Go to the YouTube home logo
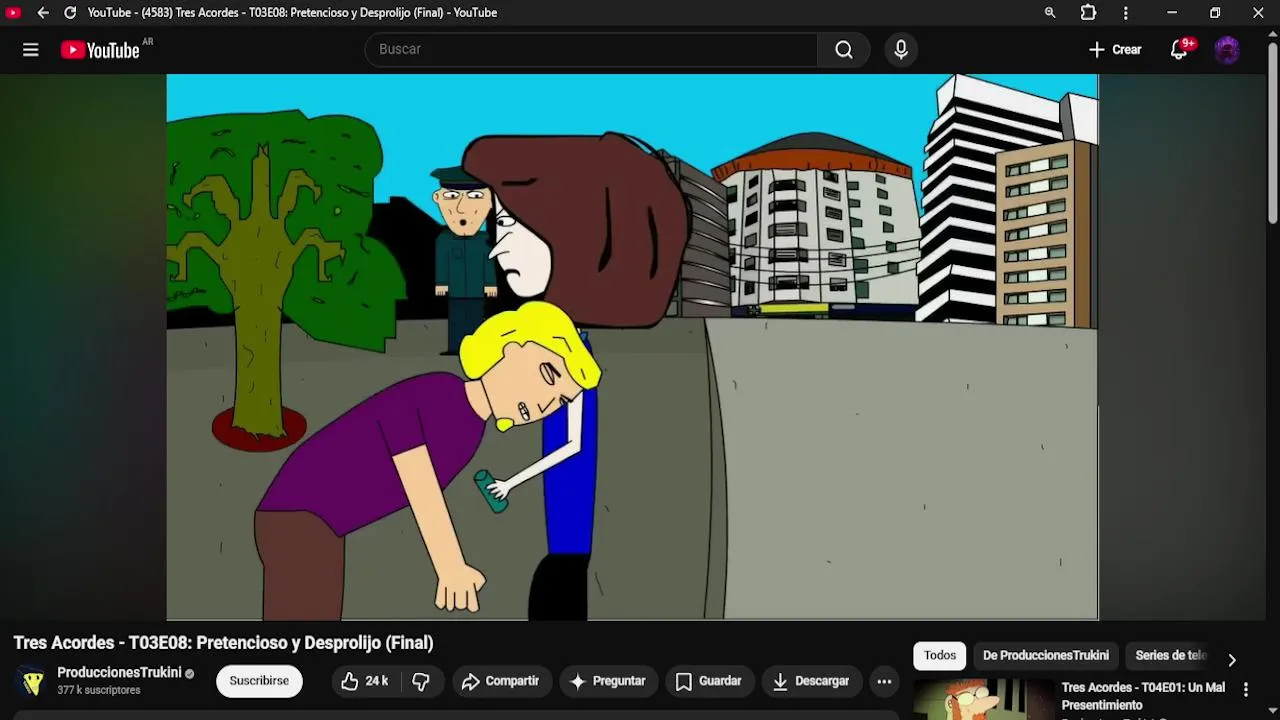Viewport: 1280px width, 720px height. tap(100, 50)
